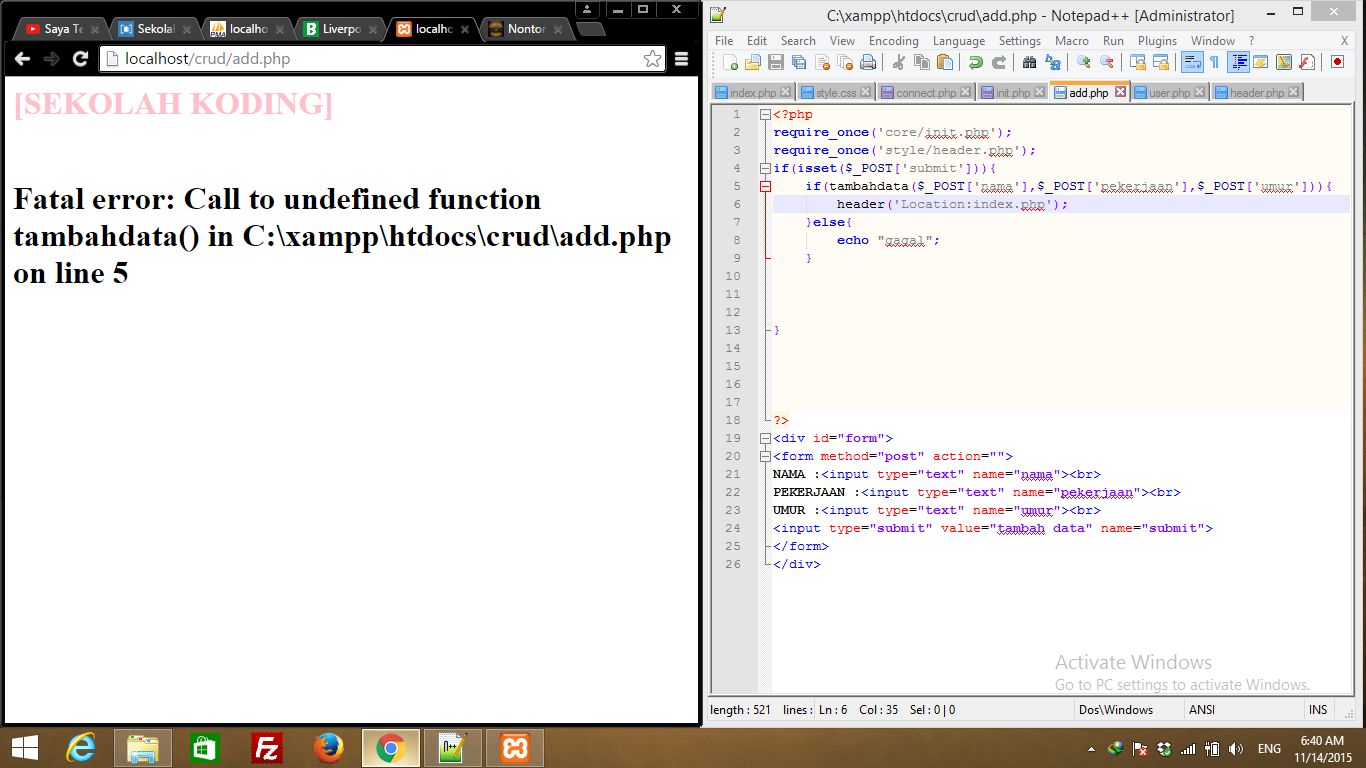Switch to the index.php tab
The width and height of the screenshot is (1366, 768).
pos(752,92)
